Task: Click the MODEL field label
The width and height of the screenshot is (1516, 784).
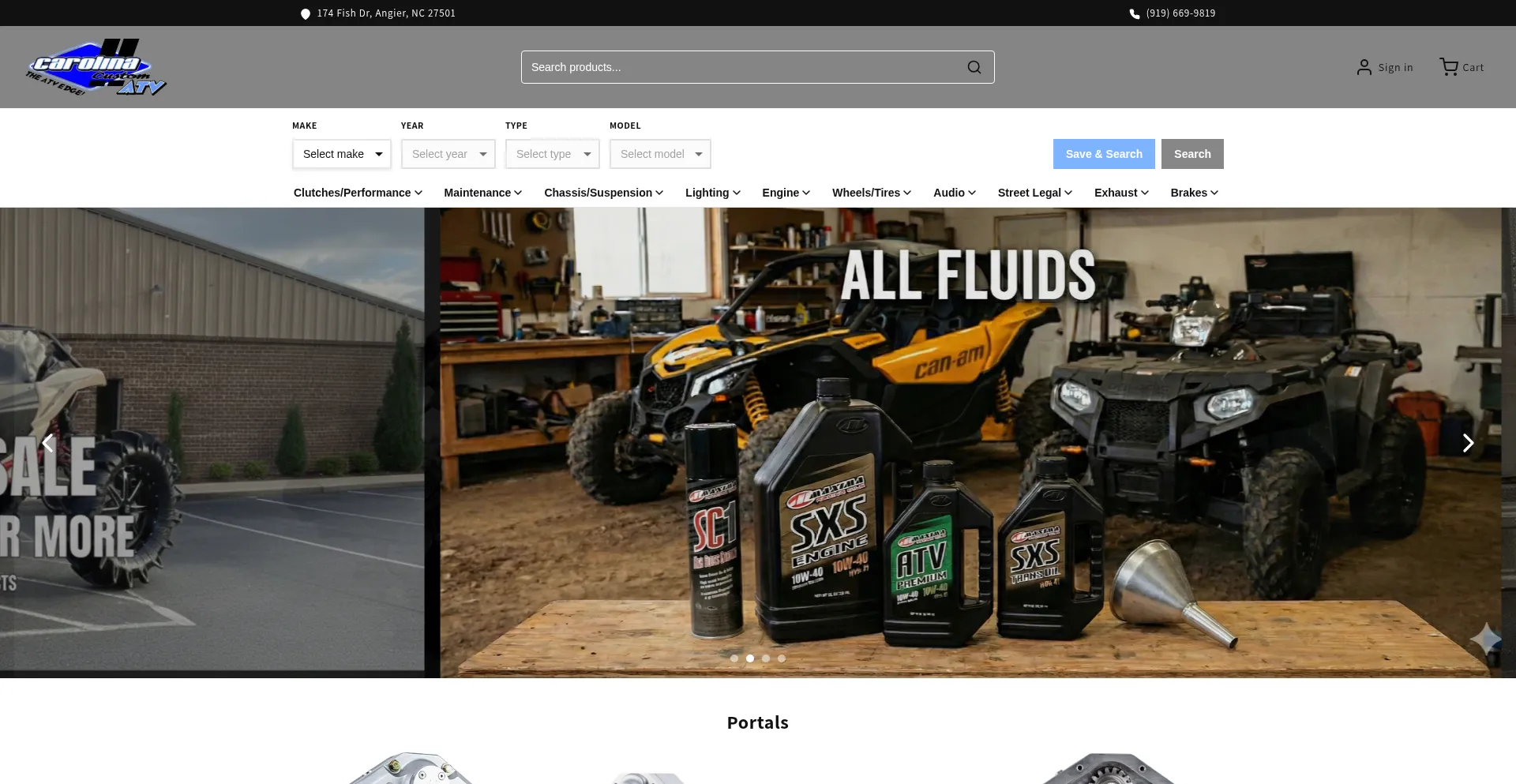Action: point(625,126)
